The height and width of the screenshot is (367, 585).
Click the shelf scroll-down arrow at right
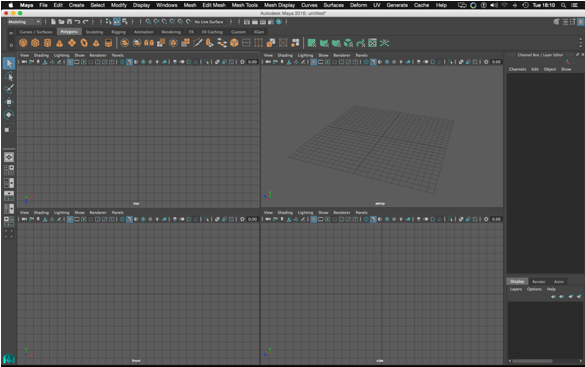[x=581, y=47]
